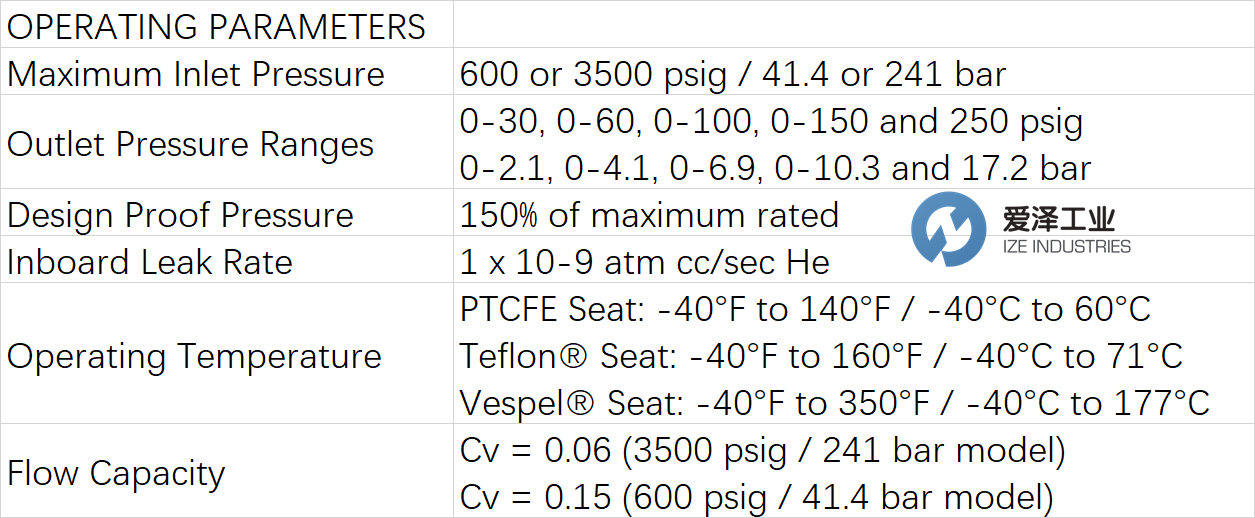Screen dimensions: 1255x518
Task: Click the 600 or 3500 psig value
Action: [x=732, y=75]
